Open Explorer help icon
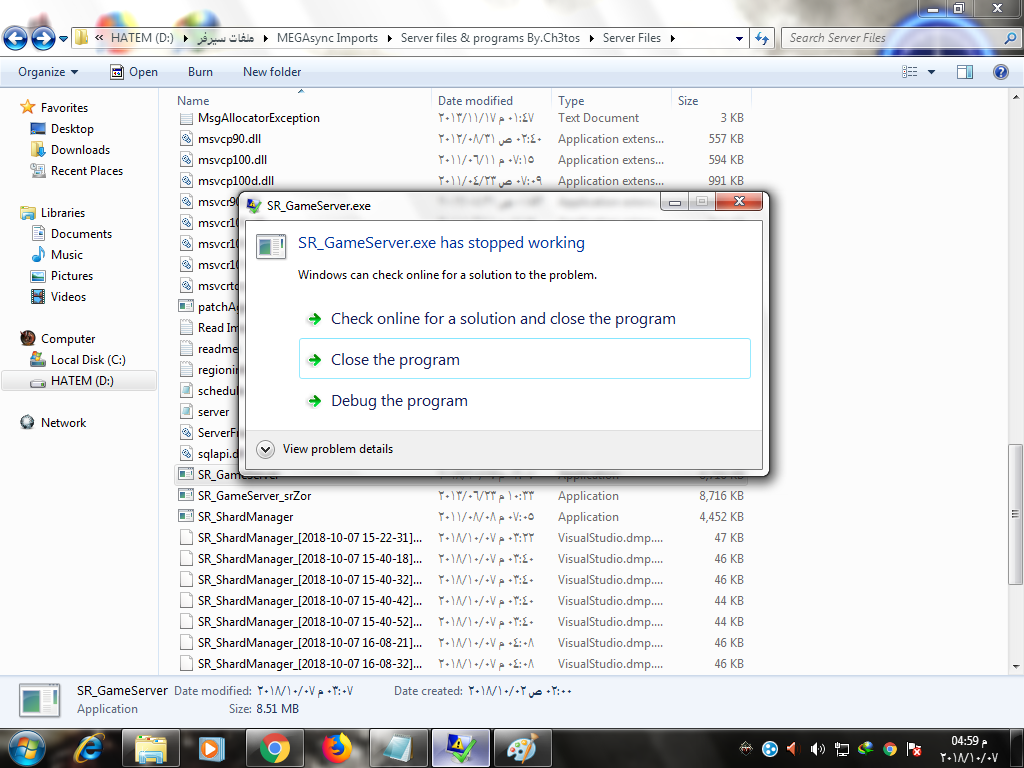The height and width of the screenshot is (768, 1024). click(x=1000, y=72)
